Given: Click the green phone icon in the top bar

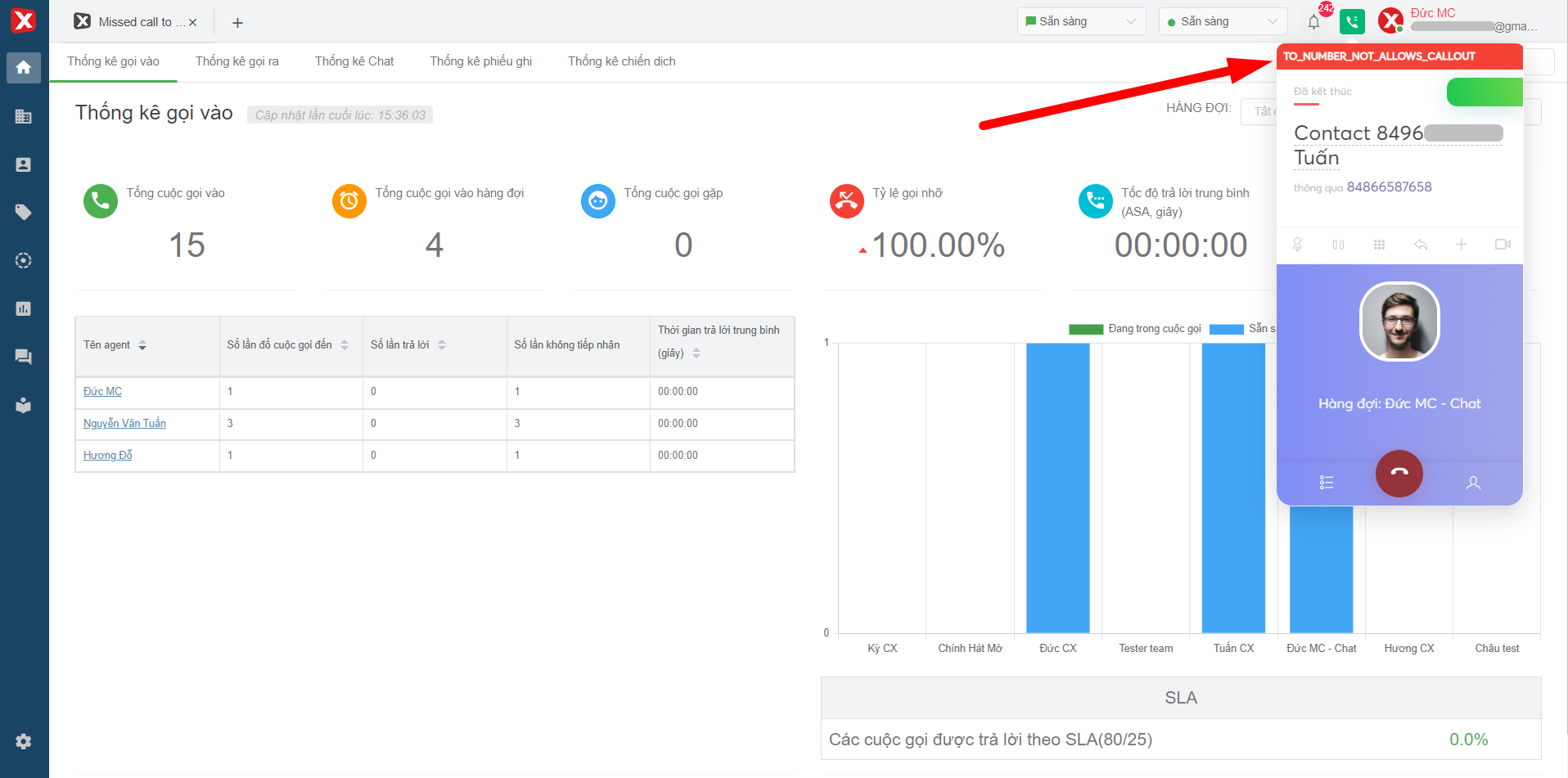Looking at the screenshot, I should (x=1352, y=22).
